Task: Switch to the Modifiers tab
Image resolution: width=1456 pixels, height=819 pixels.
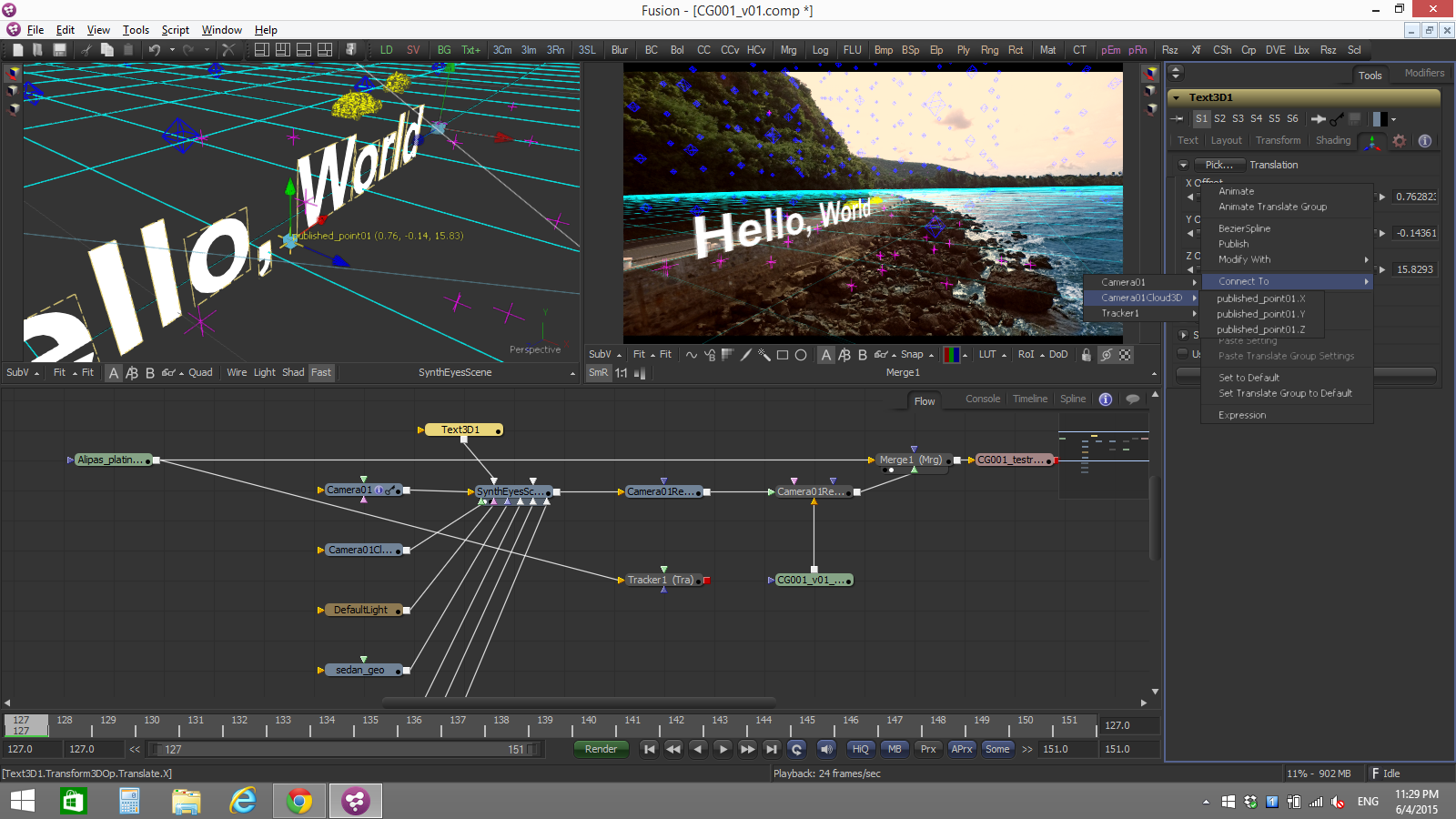Action: pyautogui.click(x=1424, y=73)
